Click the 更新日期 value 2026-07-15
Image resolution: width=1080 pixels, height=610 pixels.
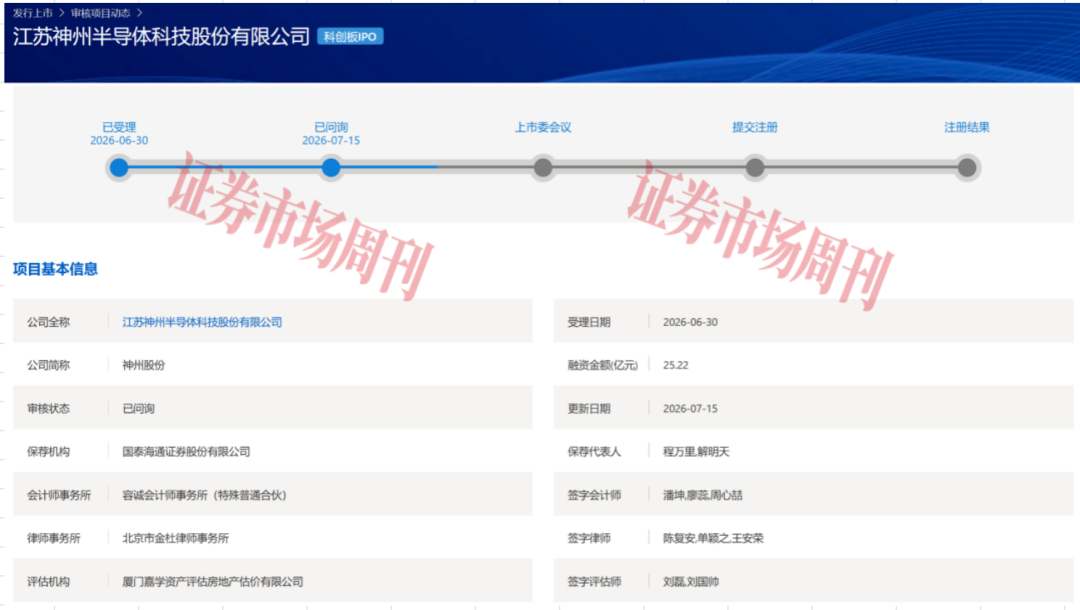click(690, 409)
